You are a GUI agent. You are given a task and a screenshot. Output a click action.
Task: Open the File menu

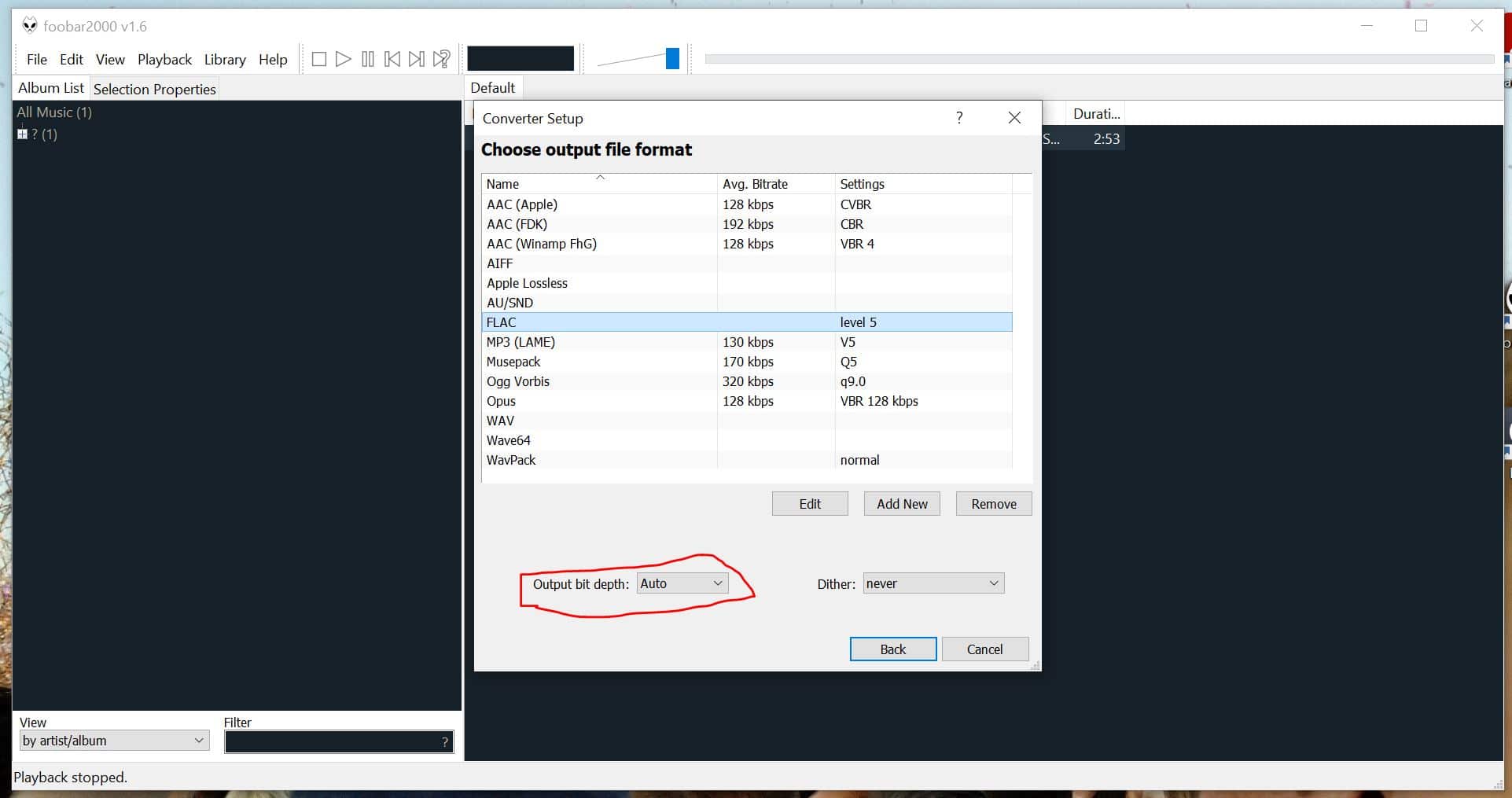tap(36, 60)
